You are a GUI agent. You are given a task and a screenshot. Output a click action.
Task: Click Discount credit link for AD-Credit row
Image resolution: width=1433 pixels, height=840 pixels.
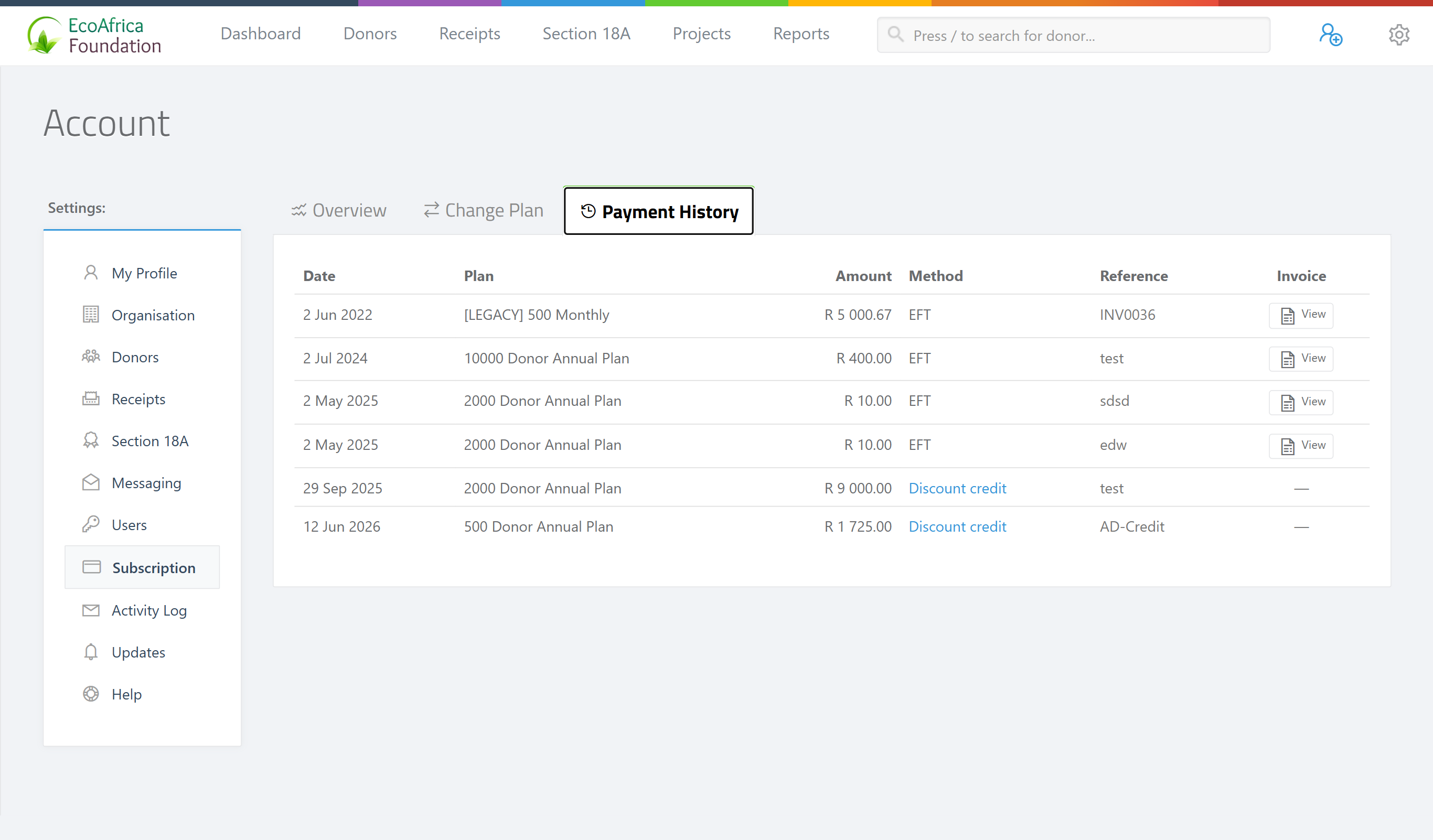[x=957, y=526]
